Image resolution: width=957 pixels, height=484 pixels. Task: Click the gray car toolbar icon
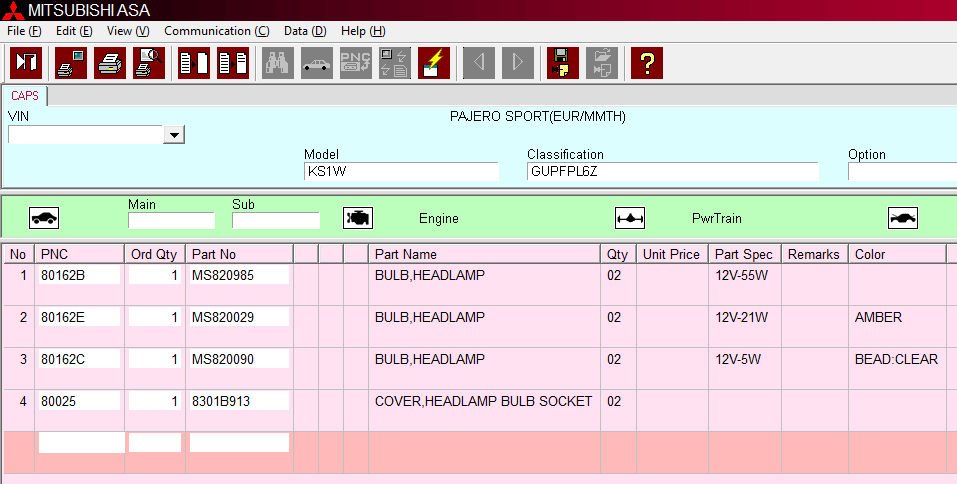(317, 62)
